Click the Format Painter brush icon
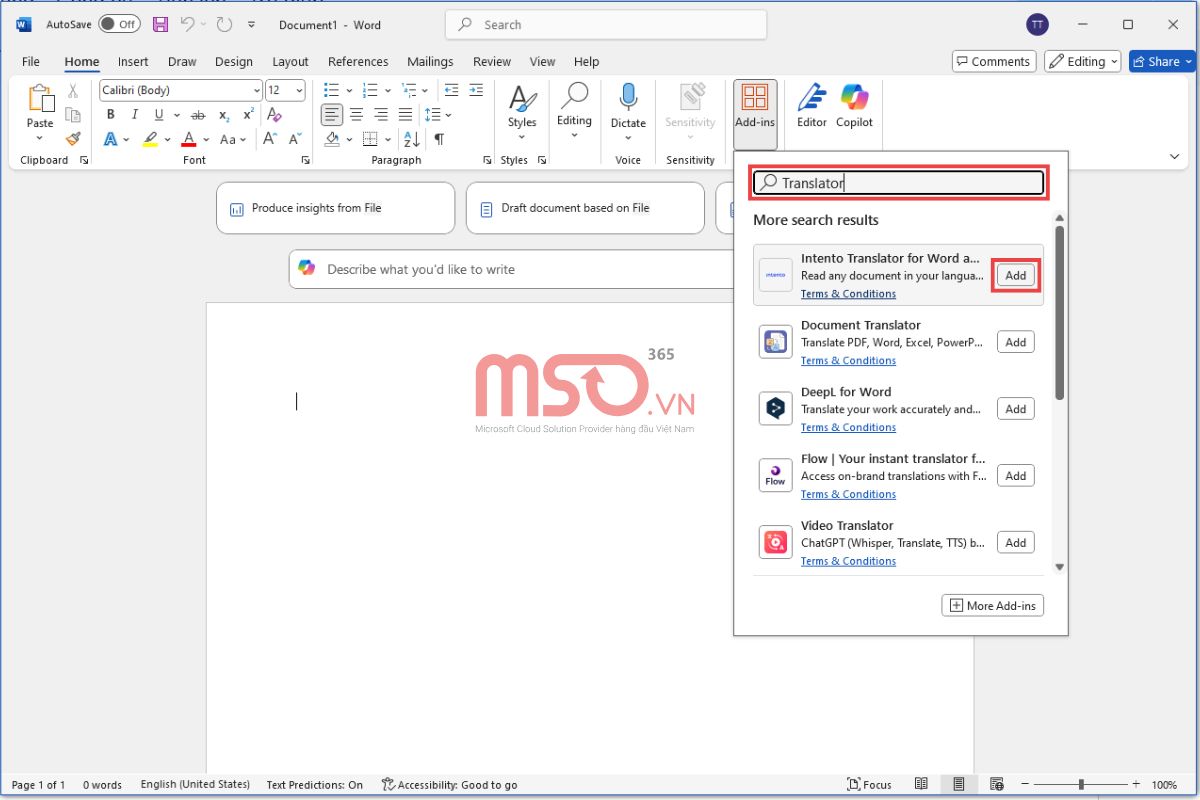1200x800 pixels. pos(73,139)
